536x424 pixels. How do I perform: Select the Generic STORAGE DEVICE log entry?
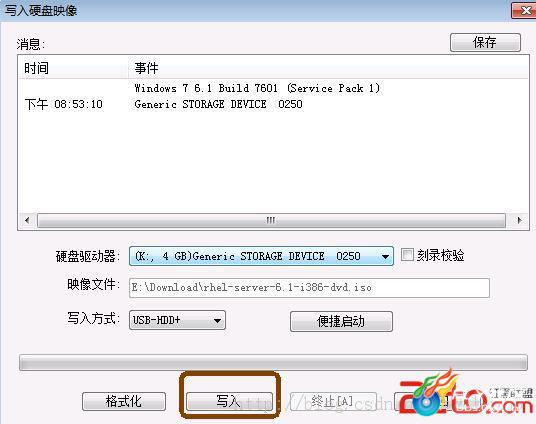(x=218, y=104)
